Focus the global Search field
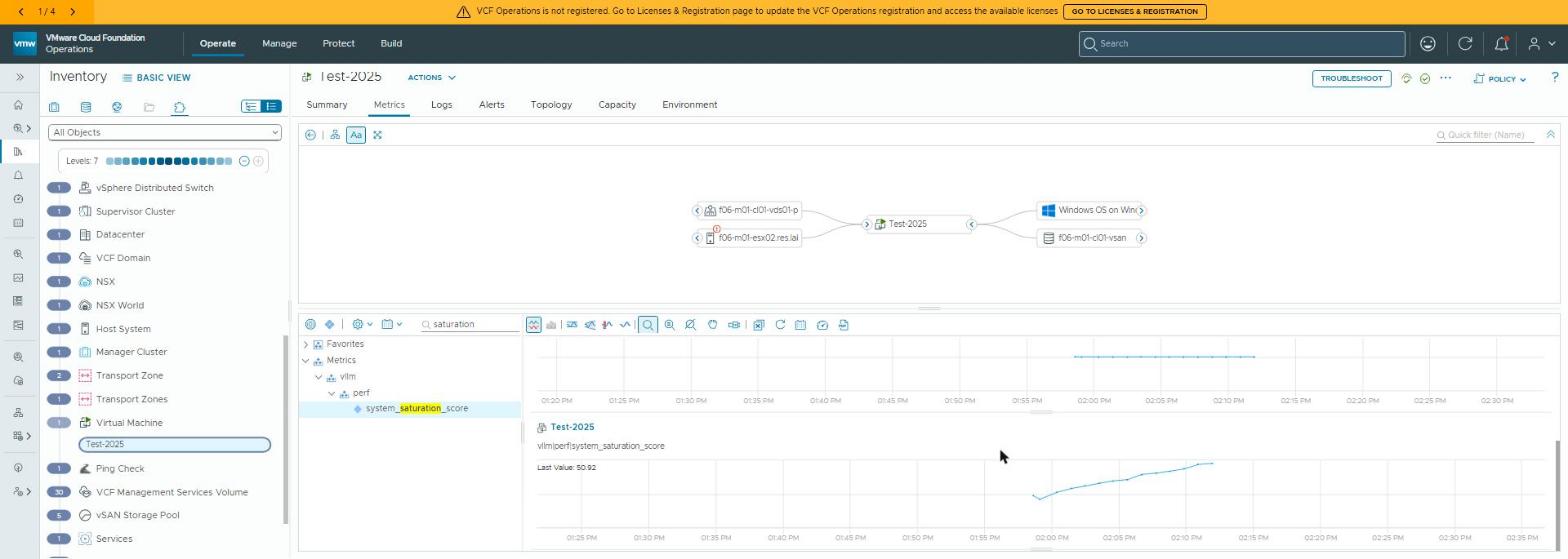This screenshot has width=1568, height=559. 1241,44
